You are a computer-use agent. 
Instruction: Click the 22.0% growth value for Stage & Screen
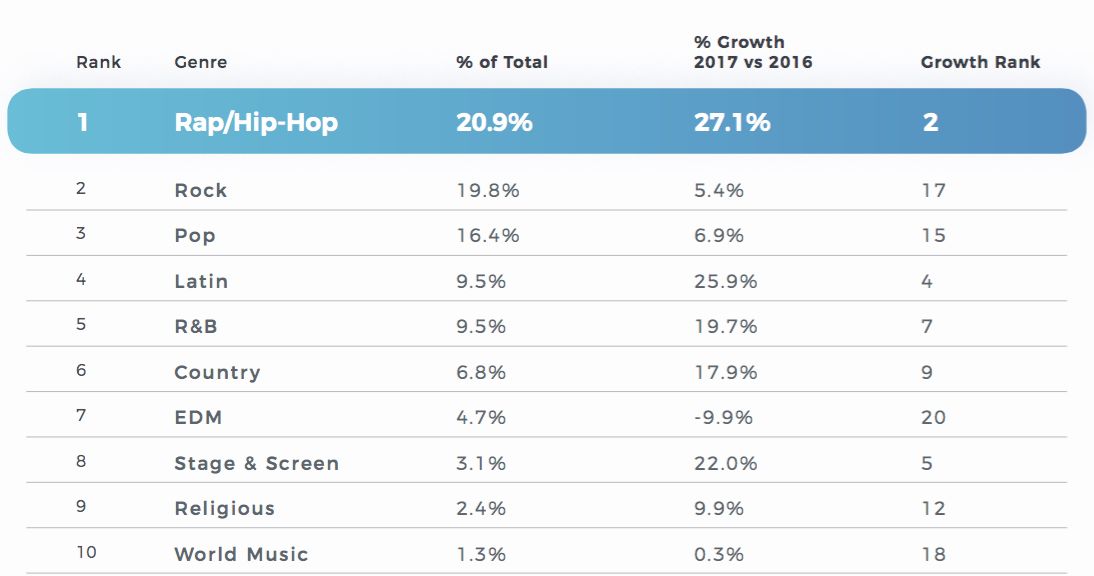pos(723,463)
